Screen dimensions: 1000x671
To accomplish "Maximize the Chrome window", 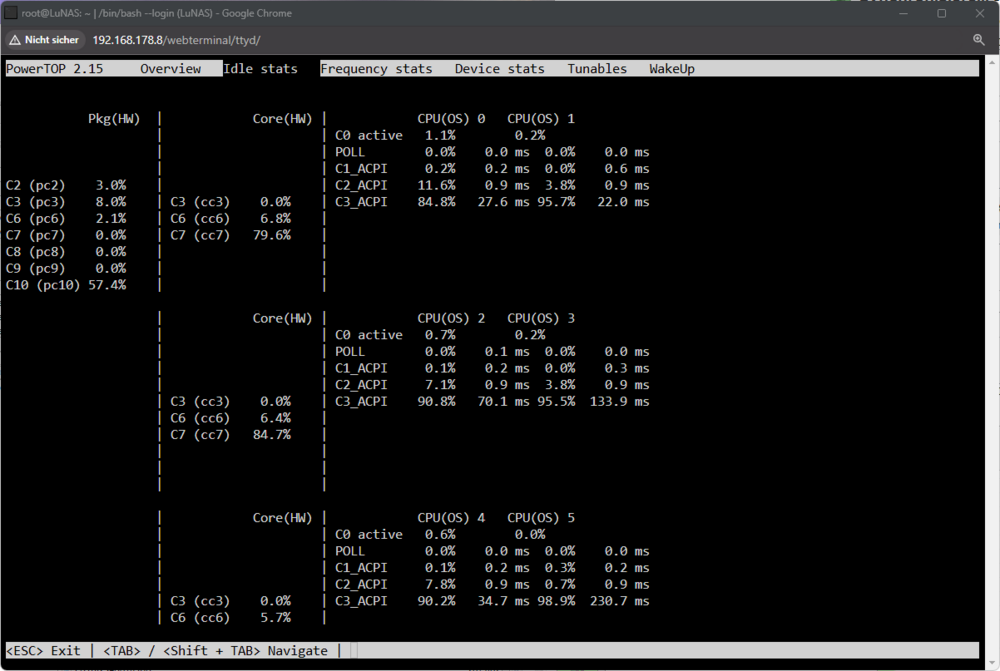I will point(941,13).
